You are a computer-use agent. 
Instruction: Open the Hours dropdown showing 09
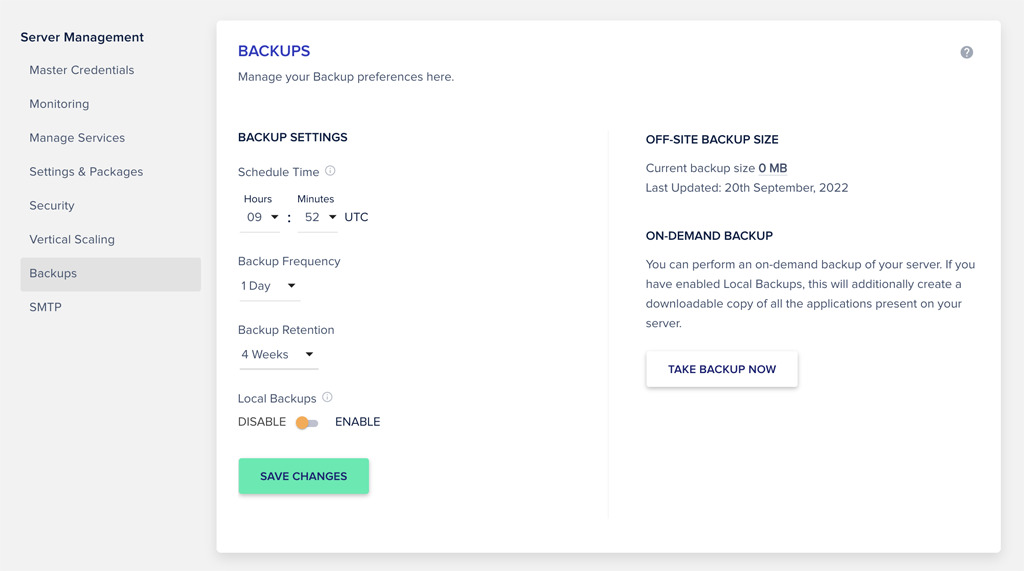pyautogui.click(x=261, y=218)
